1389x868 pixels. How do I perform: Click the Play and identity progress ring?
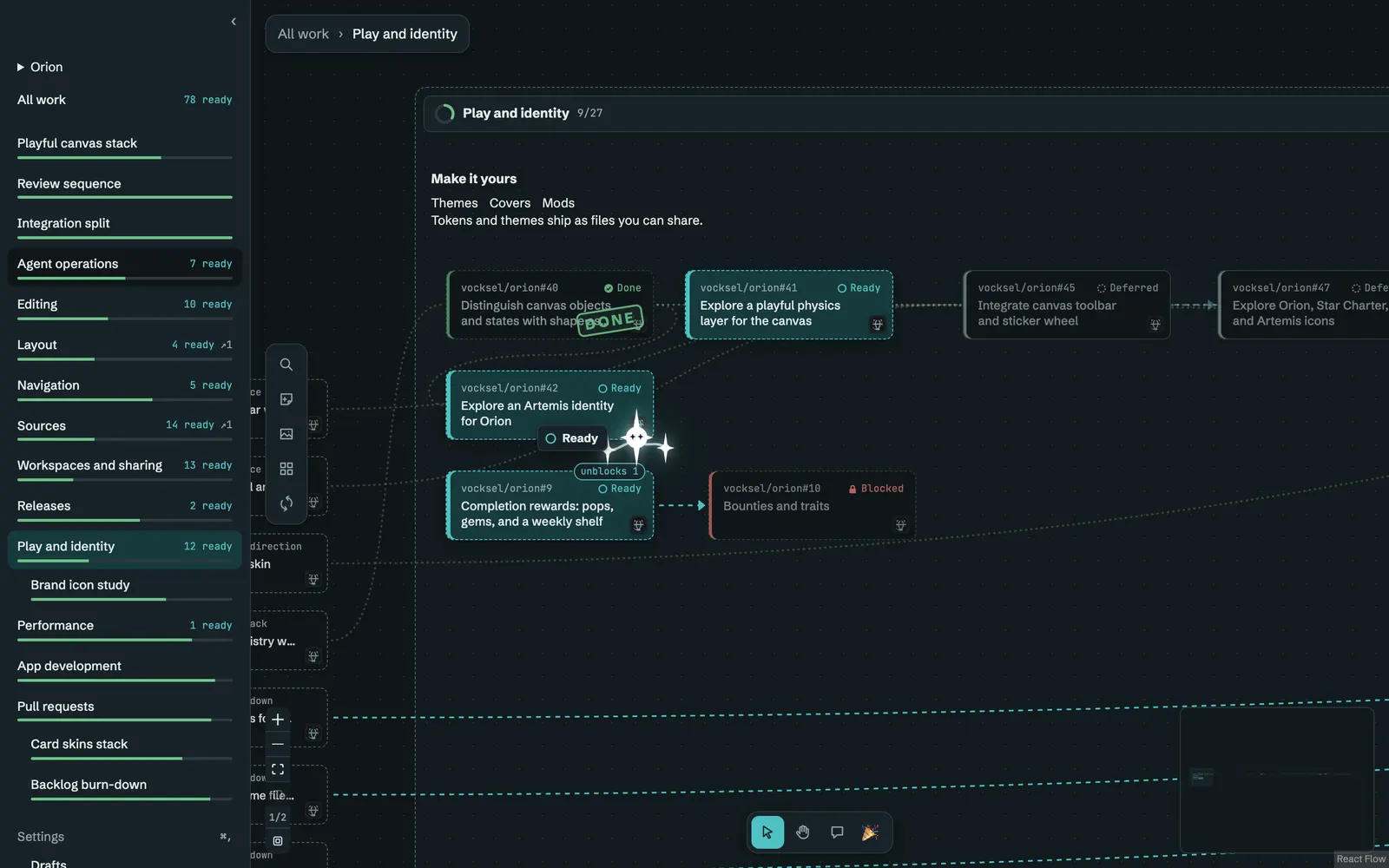point(444,114)
